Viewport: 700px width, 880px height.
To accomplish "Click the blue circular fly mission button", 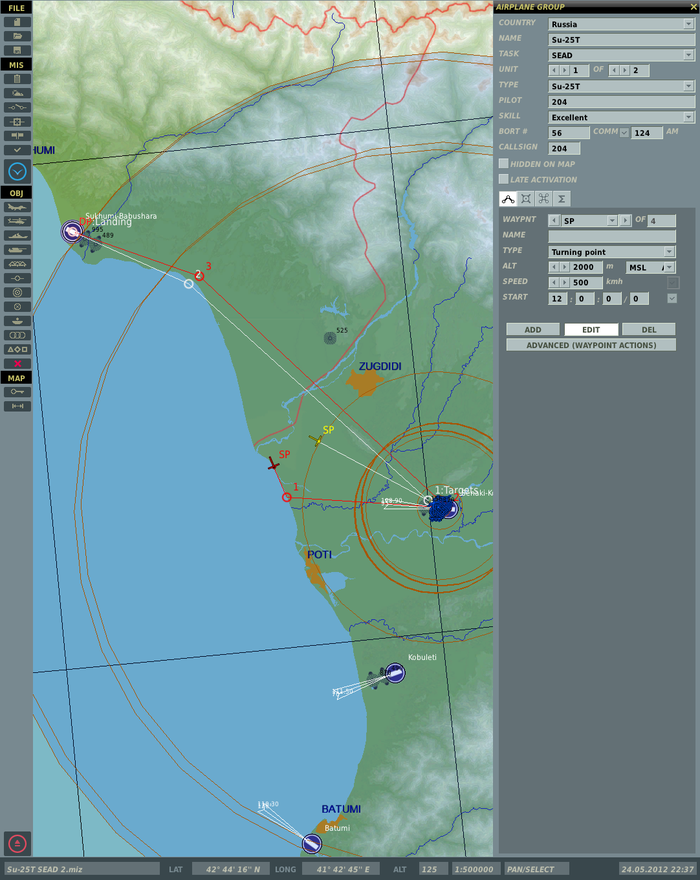I will tap(17, 171).
